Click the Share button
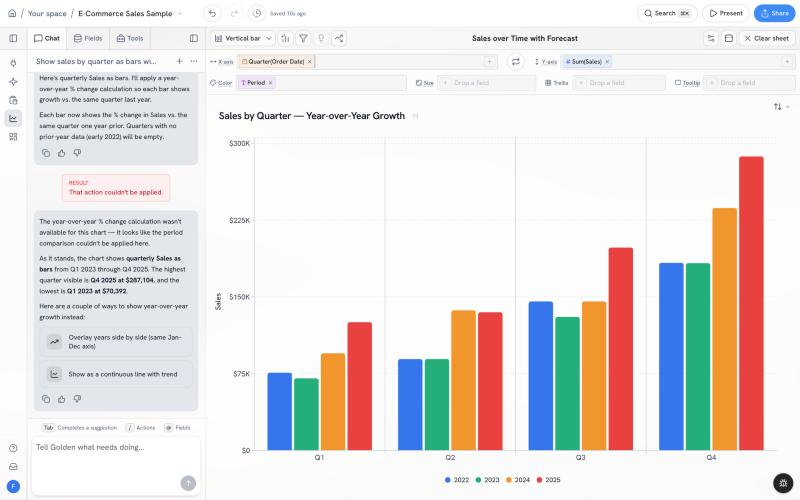The width and height of the screenshot is (800, 500). click(774, 13)
